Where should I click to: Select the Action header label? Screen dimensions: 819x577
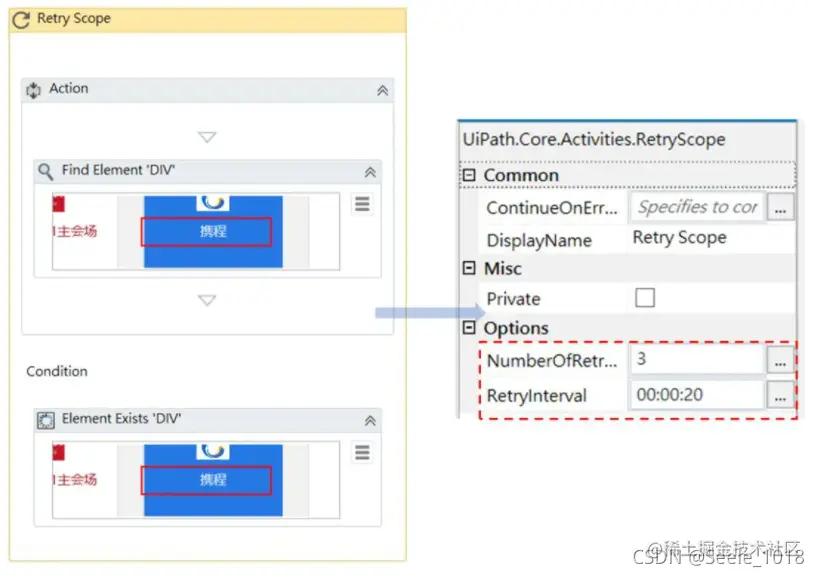click(x=68, y=88)
